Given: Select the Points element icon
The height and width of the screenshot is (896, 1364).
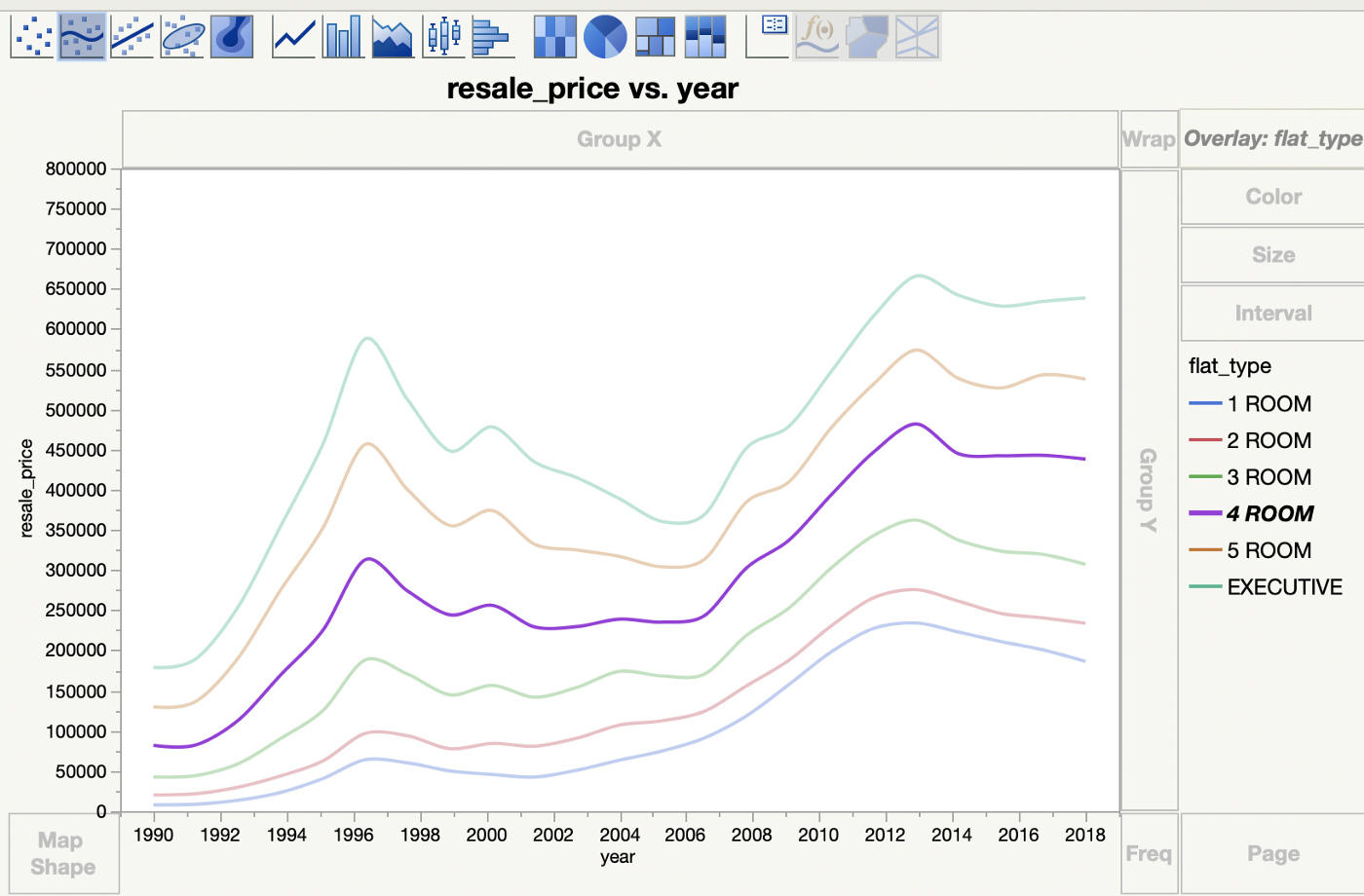Looking at the screenshot, I should (32, 37).
